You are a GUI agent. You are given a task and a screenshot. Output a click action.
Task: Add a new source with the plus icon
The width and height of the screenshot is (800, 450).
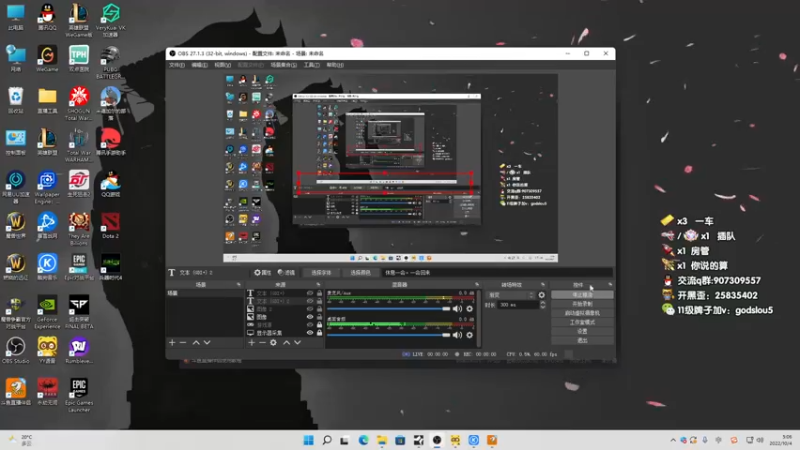click(x=251, y=342)
